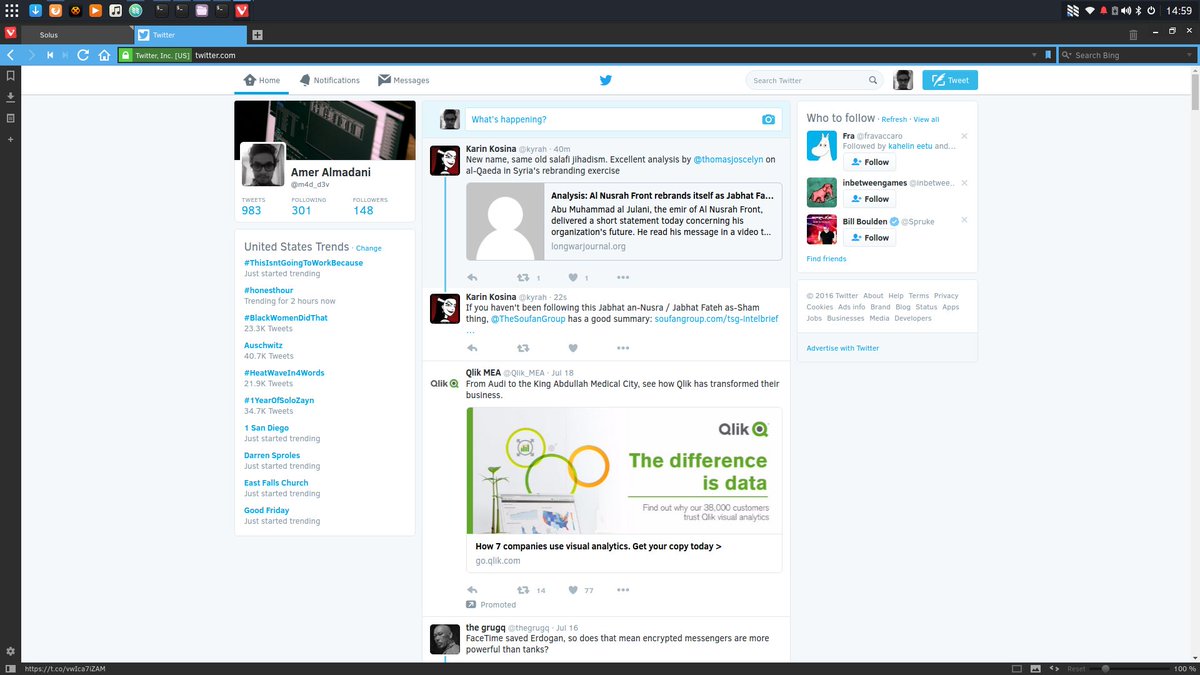
Task: Like the Qlik MEA promoted tweet
Action: click(573, 590)
